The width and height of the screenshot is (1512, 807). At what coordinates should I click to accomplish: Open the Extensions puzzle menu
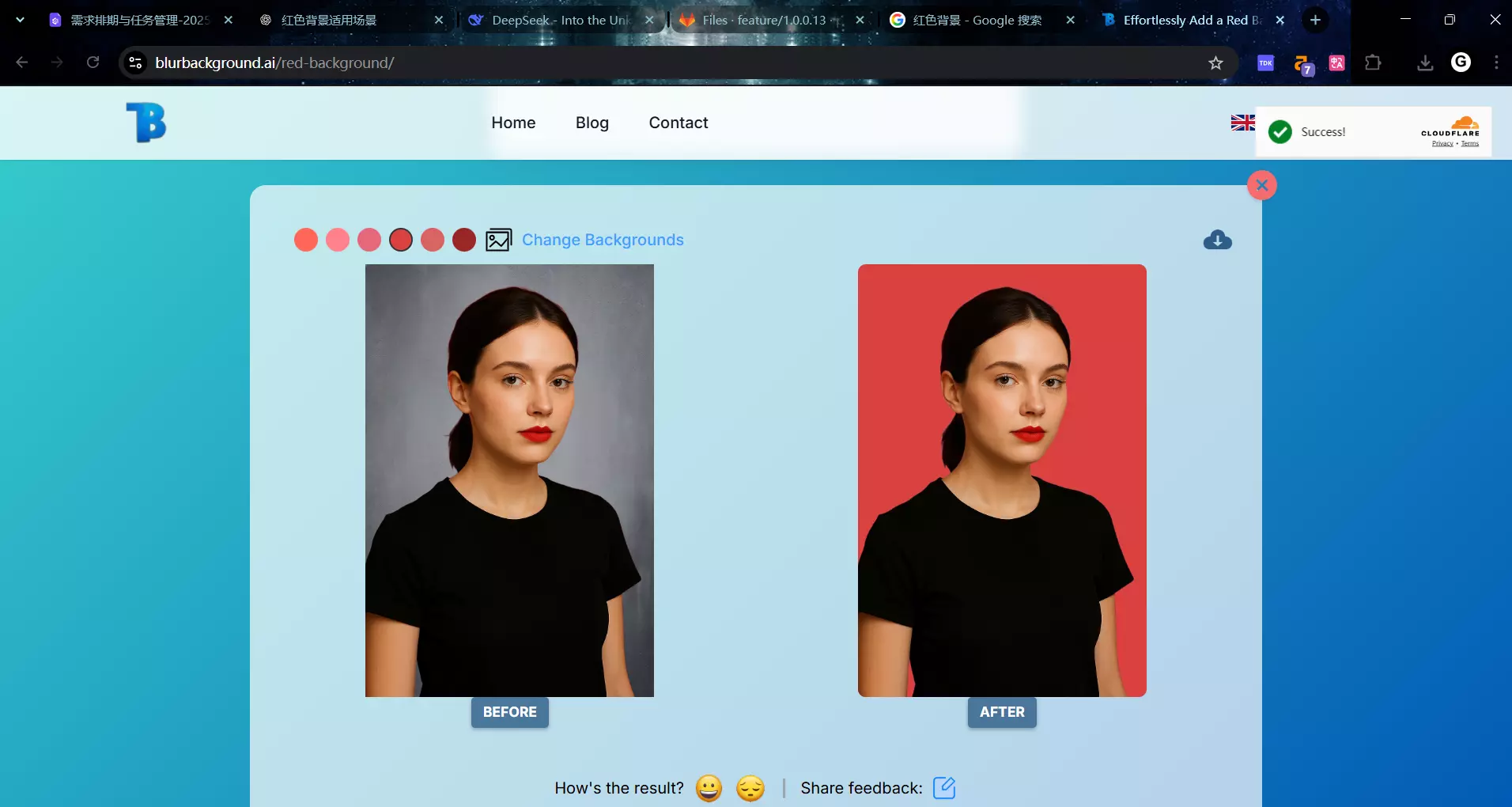1373,63
